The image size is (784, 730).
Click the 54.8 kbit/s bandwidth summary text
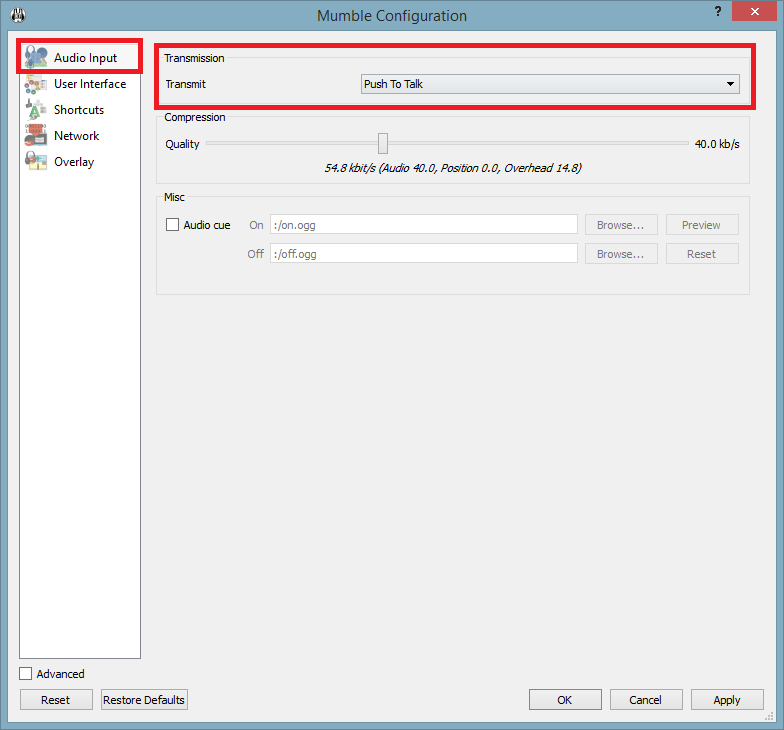(x=453, y=168)
